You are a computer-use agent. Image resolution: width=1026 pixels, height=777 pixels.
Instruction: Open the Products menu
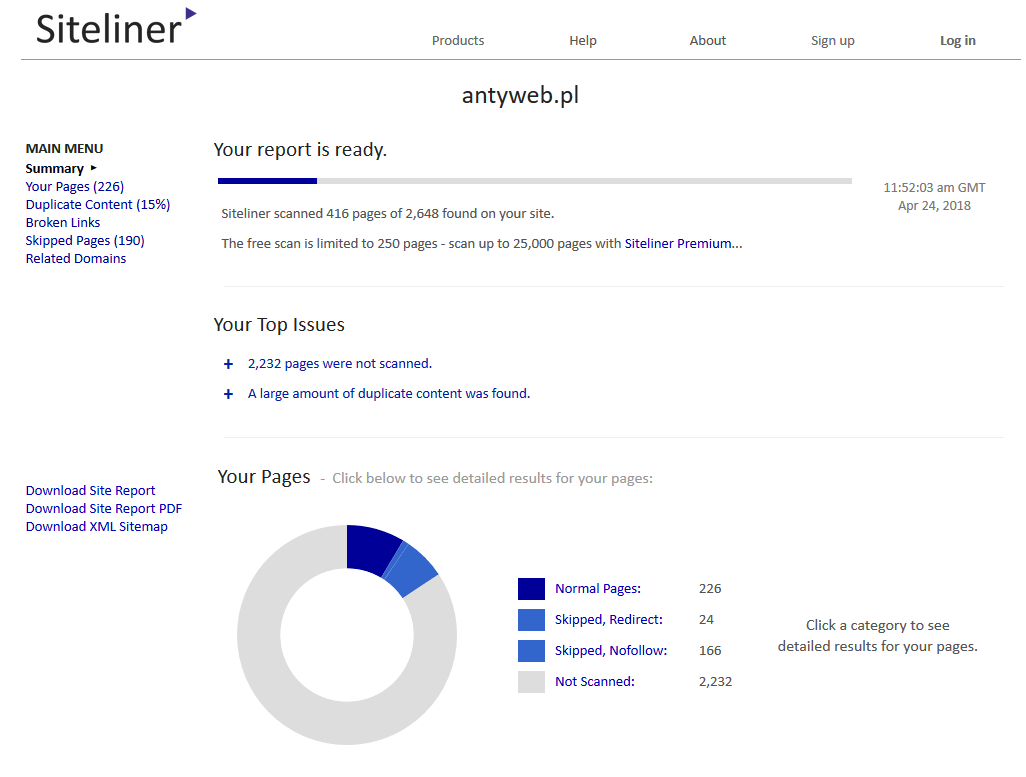pyautogui.click(x=458, y=41)
